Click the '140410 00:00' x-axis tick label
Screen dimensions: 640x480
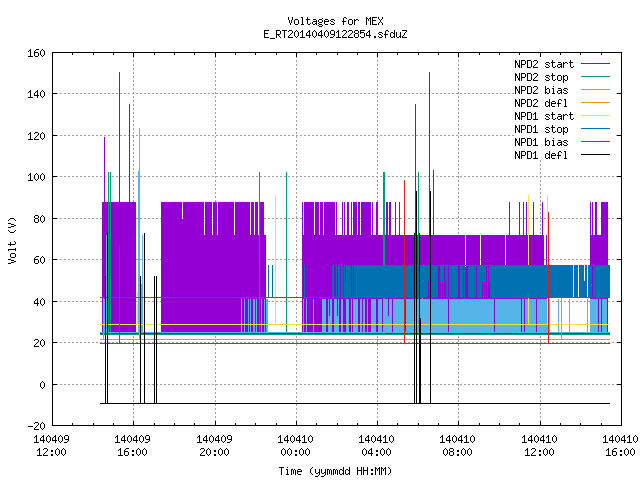click(x=296, y=446)
